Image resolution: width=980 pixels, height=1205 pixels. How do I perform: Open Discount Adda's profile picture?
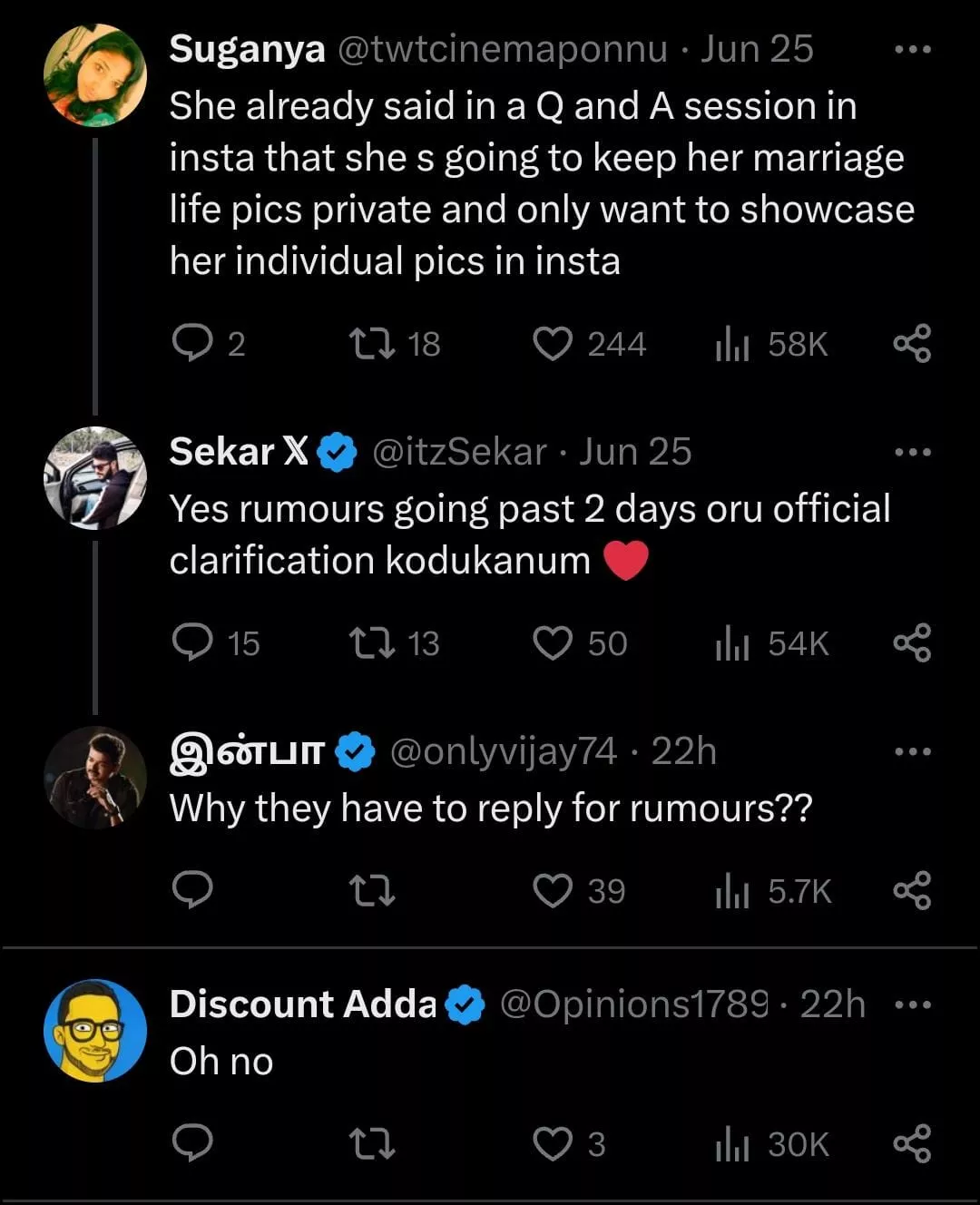tap(95, 1030)
